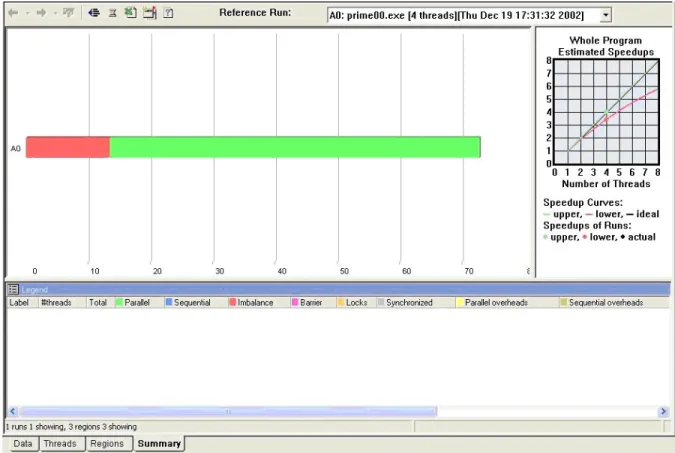Click the help question mark icon

pyautogui.click(x=168, y=13)
